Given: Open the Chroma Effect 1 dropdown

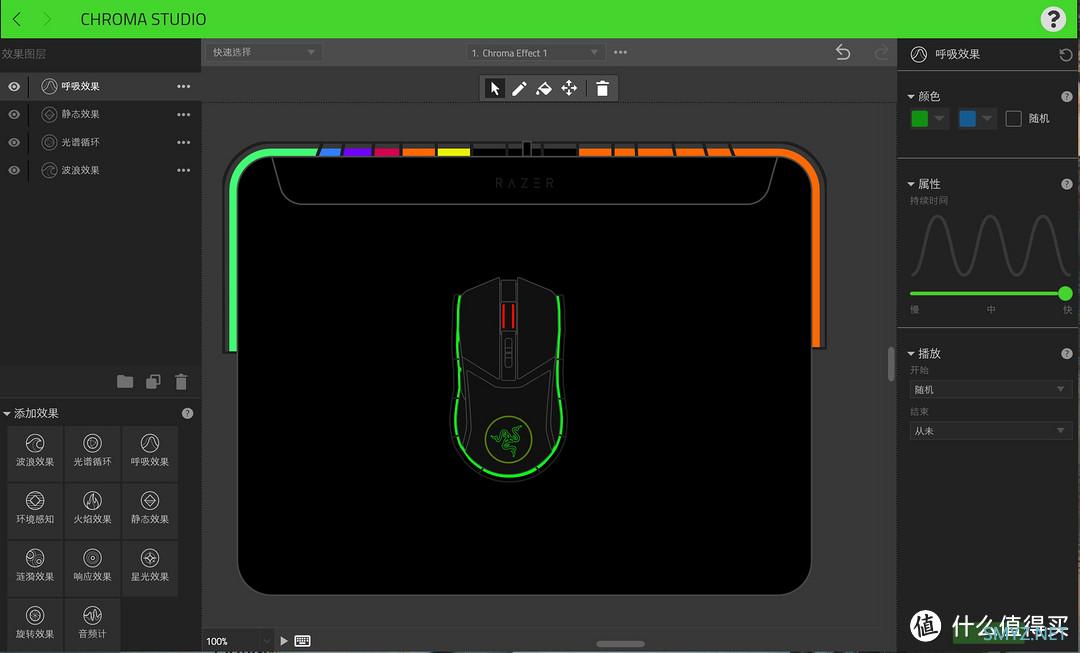Looking at the screenshot, I should tap(534, 52).
